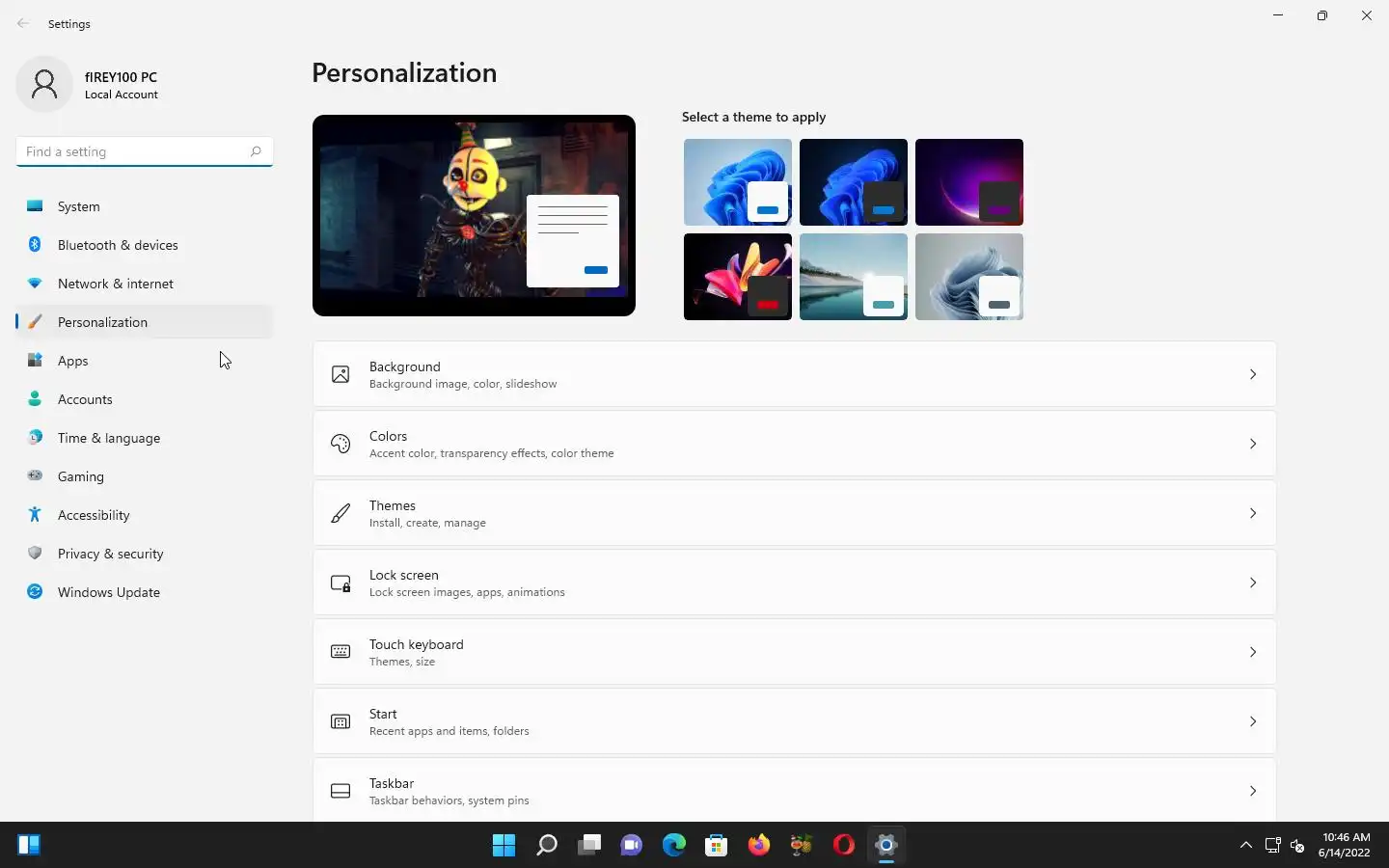The width and height of the screenshot is (1389, 868).
Task: Launch Microsoft Edge from taskbar
Action: pos(673,846)
